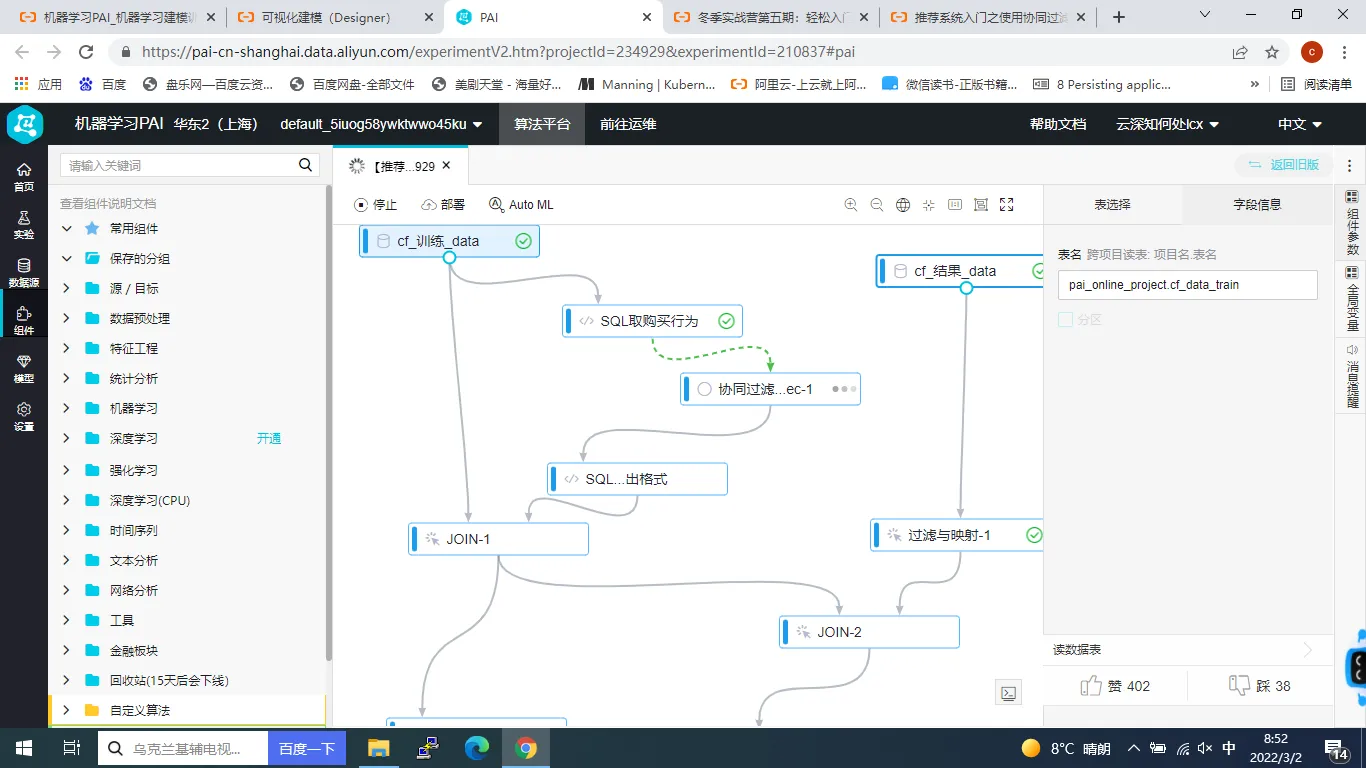Expand the 机器学习 folder
This screenshot has width=1366, height=768.
pyautogui.click(x=67, y=408)
